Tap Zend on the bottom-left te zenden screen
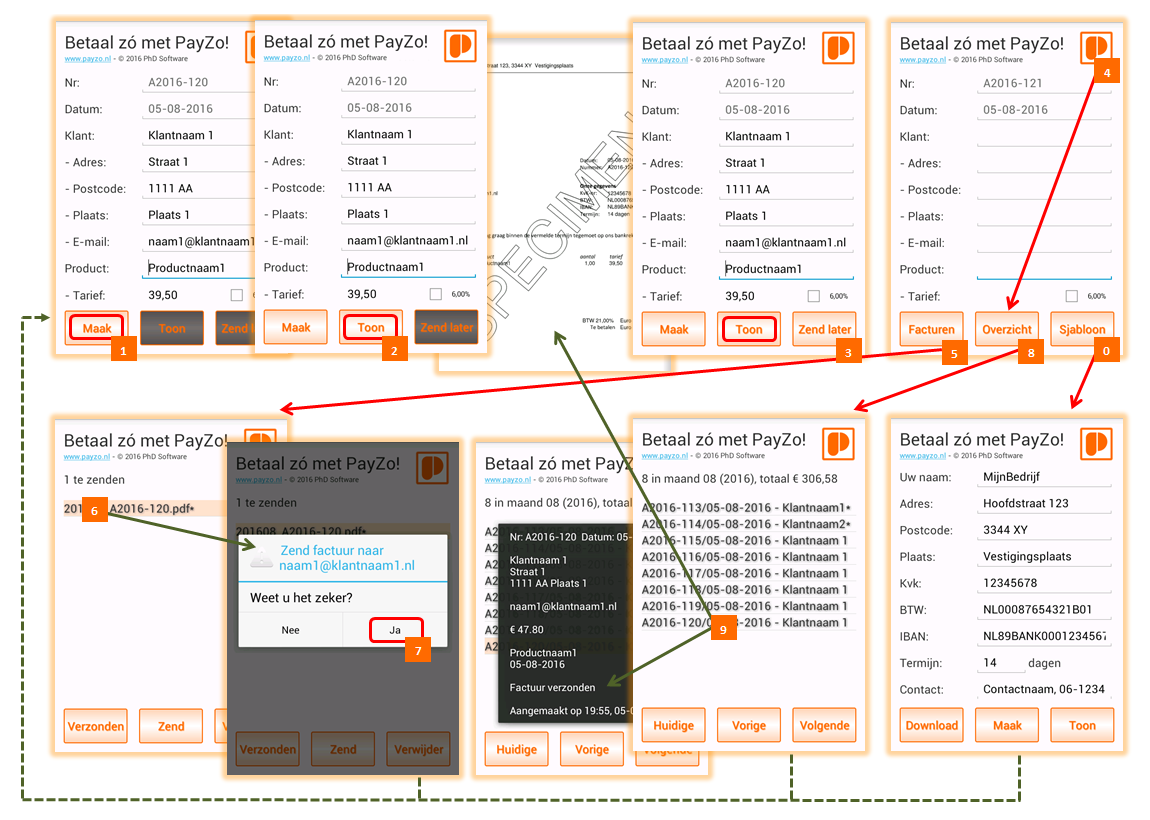The image size is (1150, 820). 171,726
